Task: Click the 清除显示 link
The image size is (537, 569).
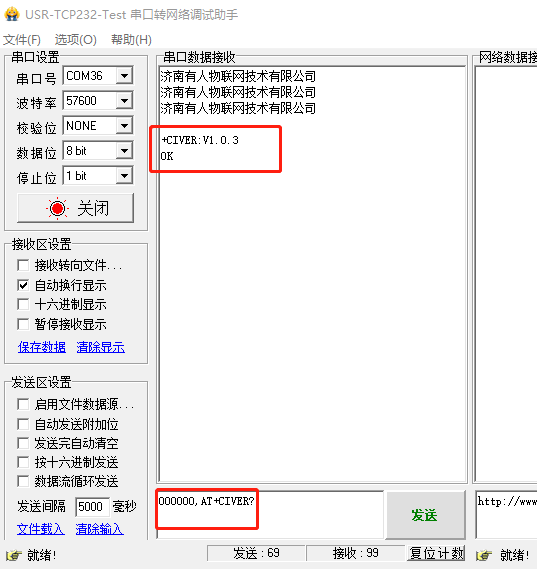Action: pyautogui.click(x=101, y=347)
